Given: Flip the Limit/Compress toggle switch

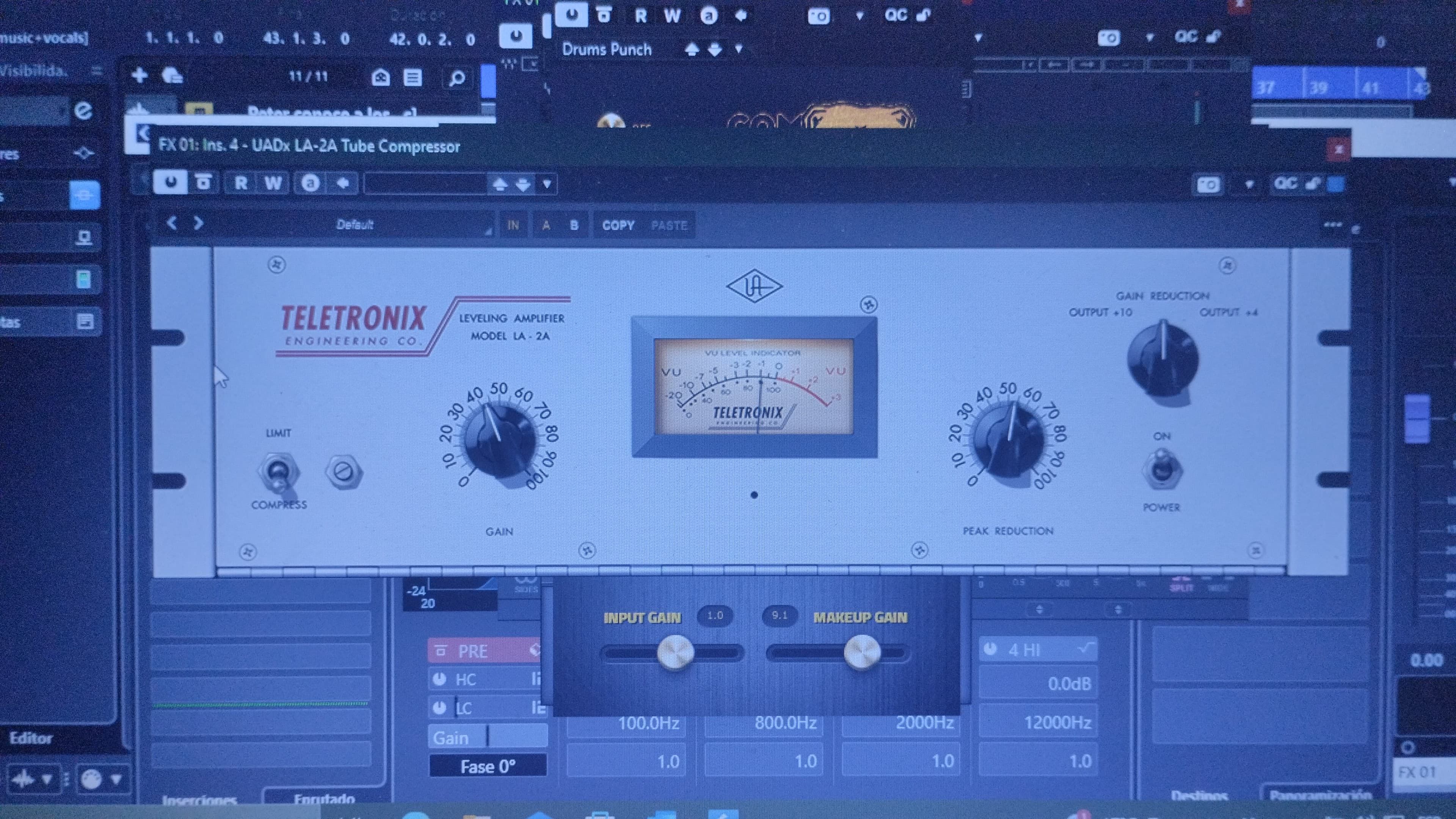Looking at the screenshot, I should pos(278,472).
